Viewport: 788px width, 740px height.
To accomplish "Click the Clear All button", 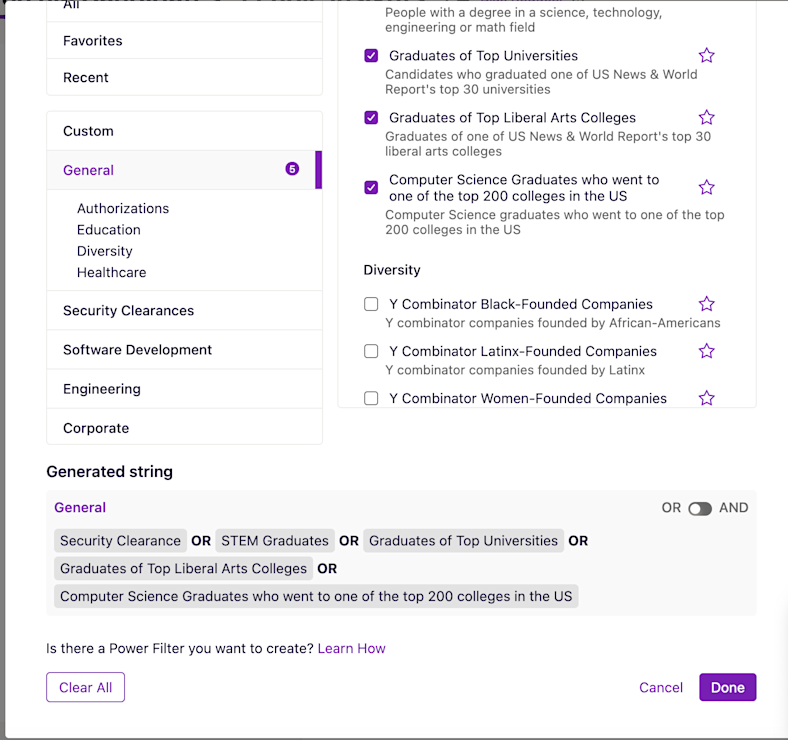I will coord(85,688).
